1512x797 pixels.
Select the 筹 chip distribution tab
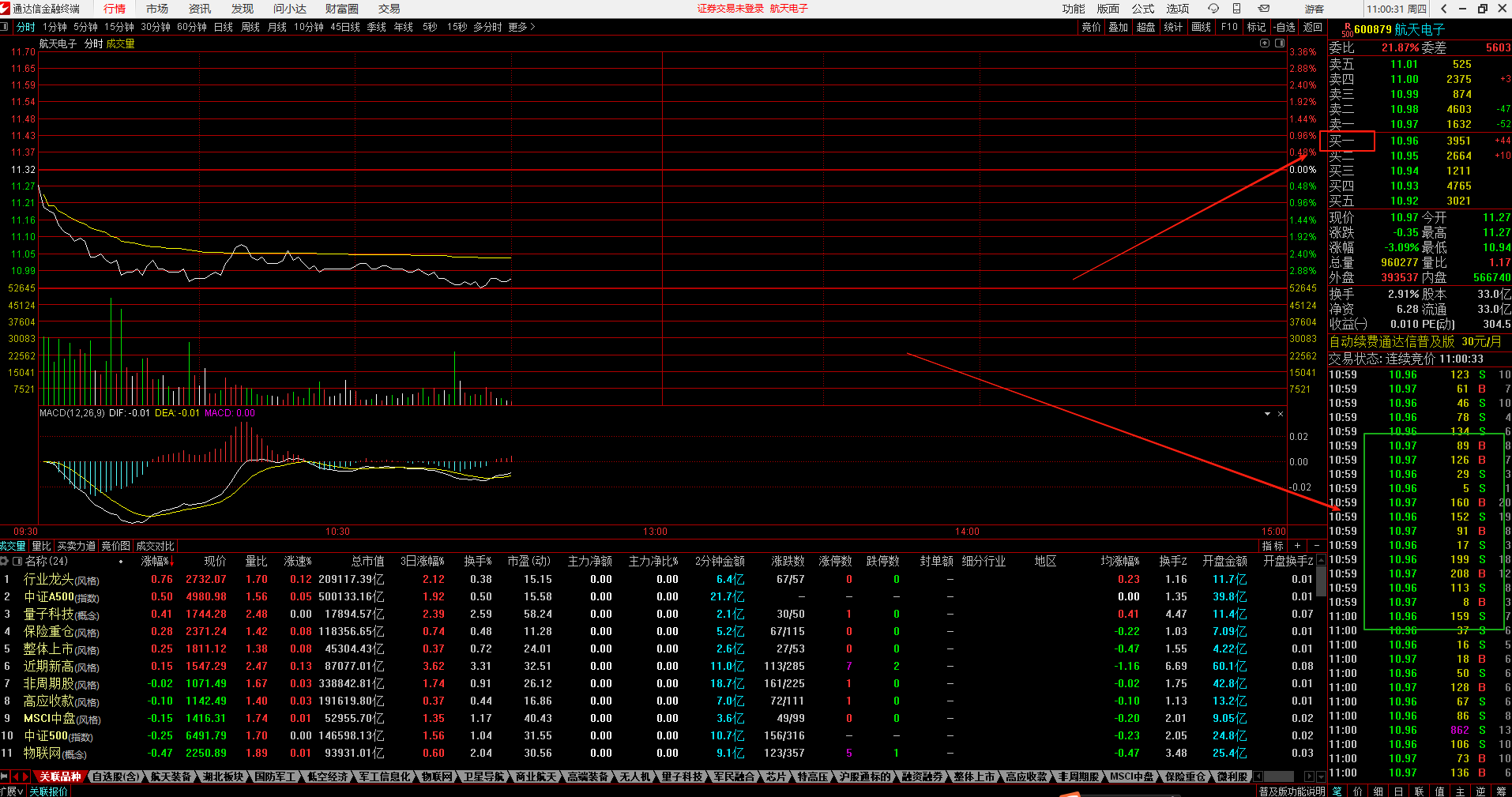click(1501, 791)
